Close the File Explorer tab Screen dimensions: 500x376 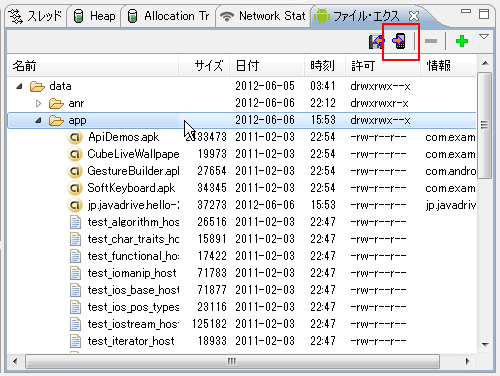click(414, 16)
